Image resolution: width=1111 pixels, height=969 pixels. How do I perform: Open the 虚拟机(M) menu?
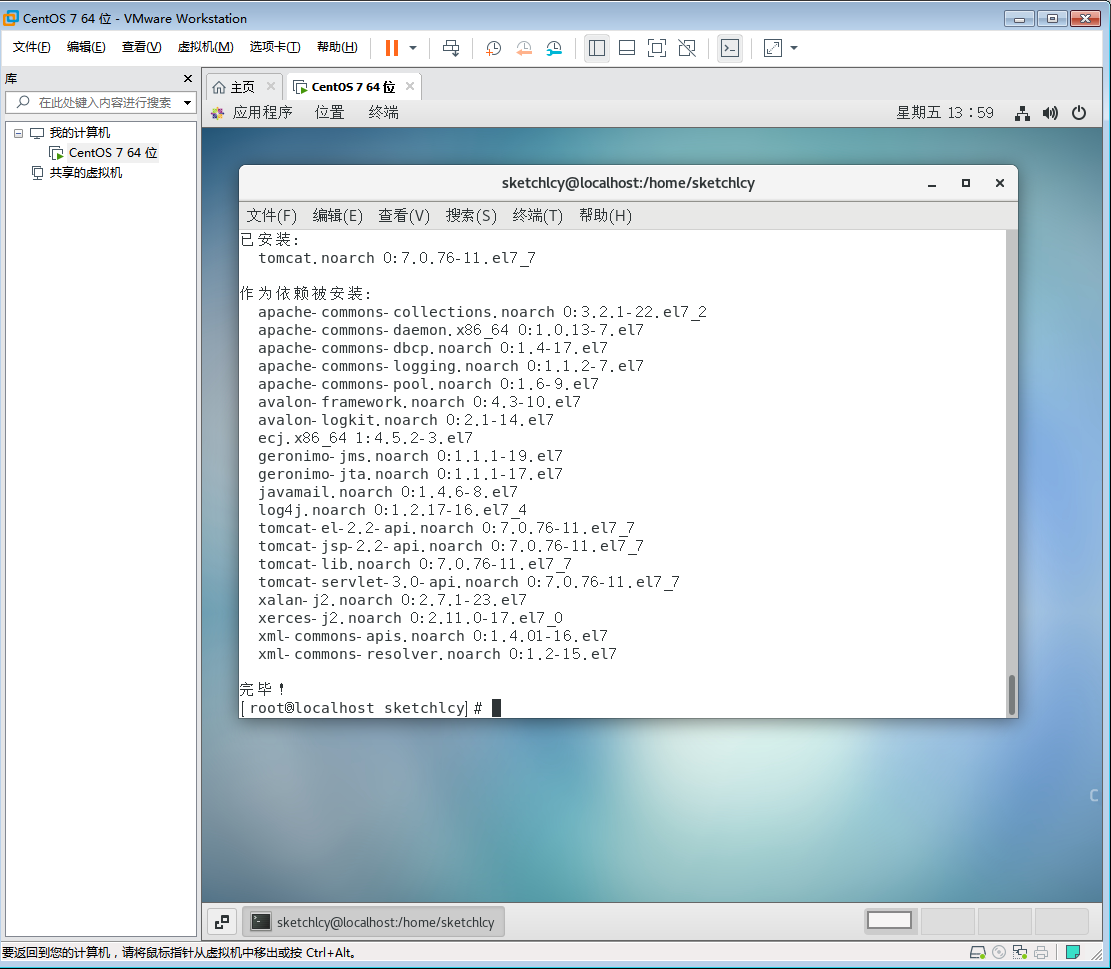click(x=204, y=47)
